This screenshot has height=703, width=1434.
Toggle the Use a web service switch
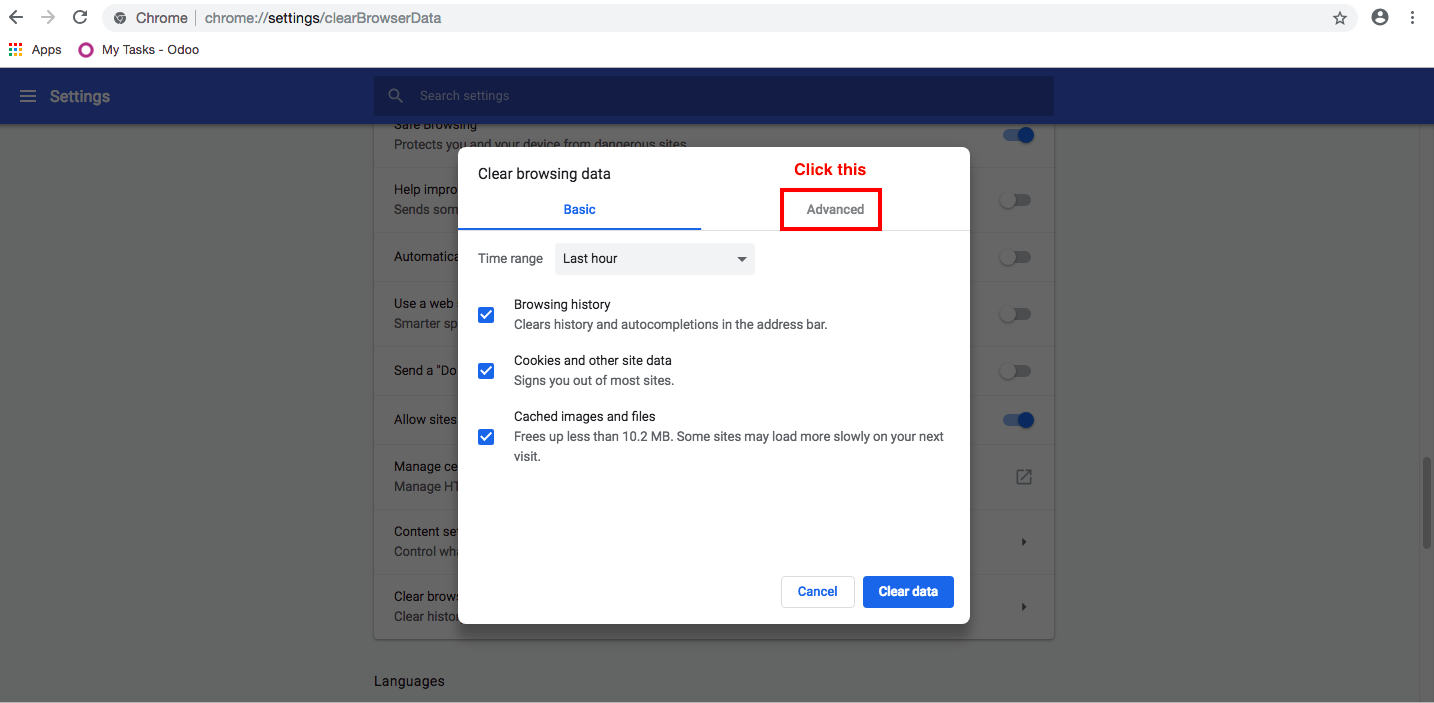point(1015,314)
